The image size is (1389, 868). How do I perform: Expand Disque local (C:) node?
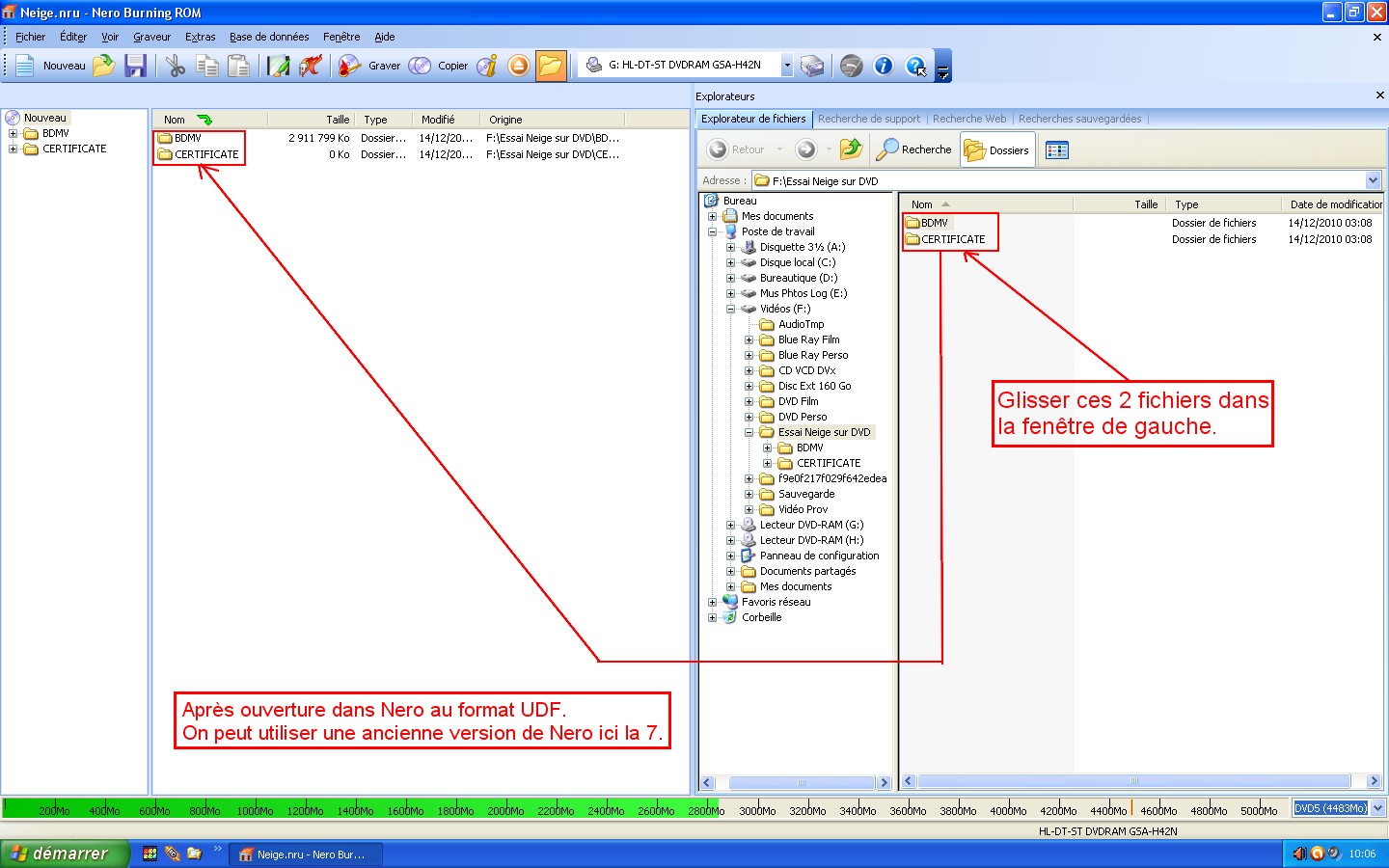(731, 262)
